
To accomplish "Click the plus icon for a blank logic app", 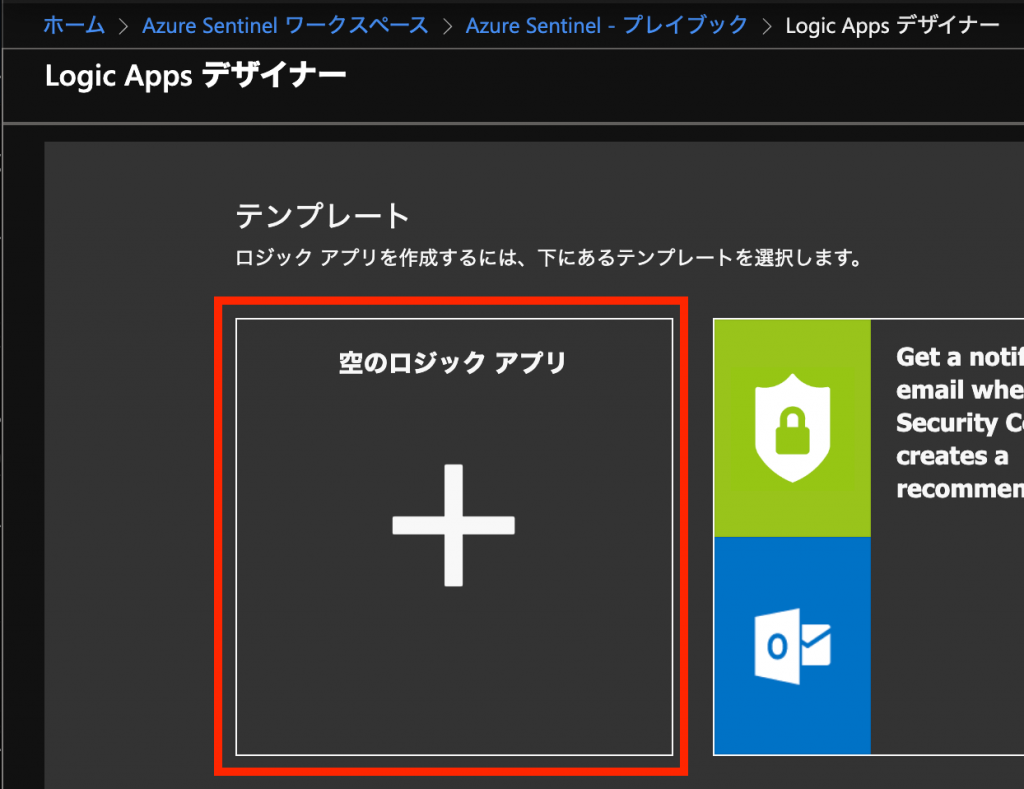I will click(453, 525).
